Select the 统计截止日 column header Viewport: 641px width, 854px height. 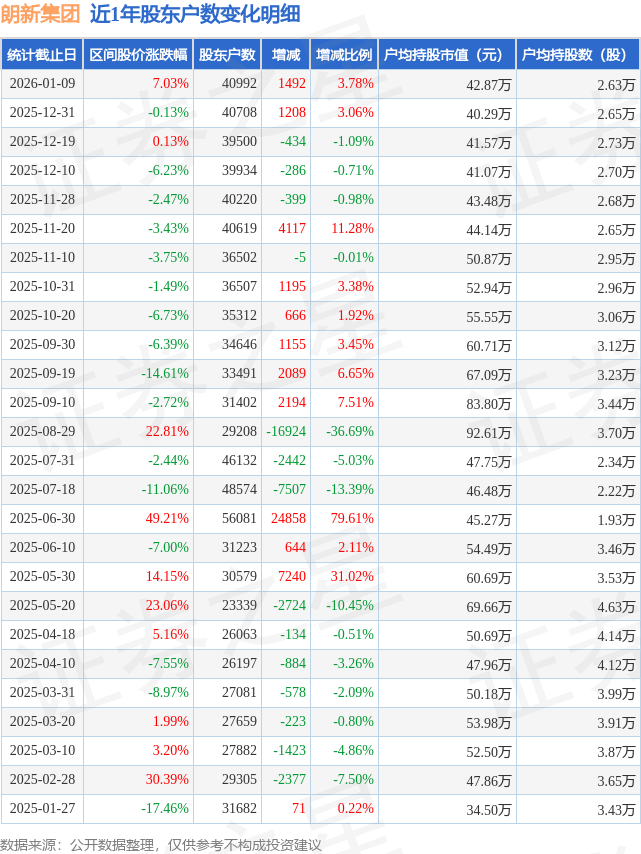pos(42,56)
